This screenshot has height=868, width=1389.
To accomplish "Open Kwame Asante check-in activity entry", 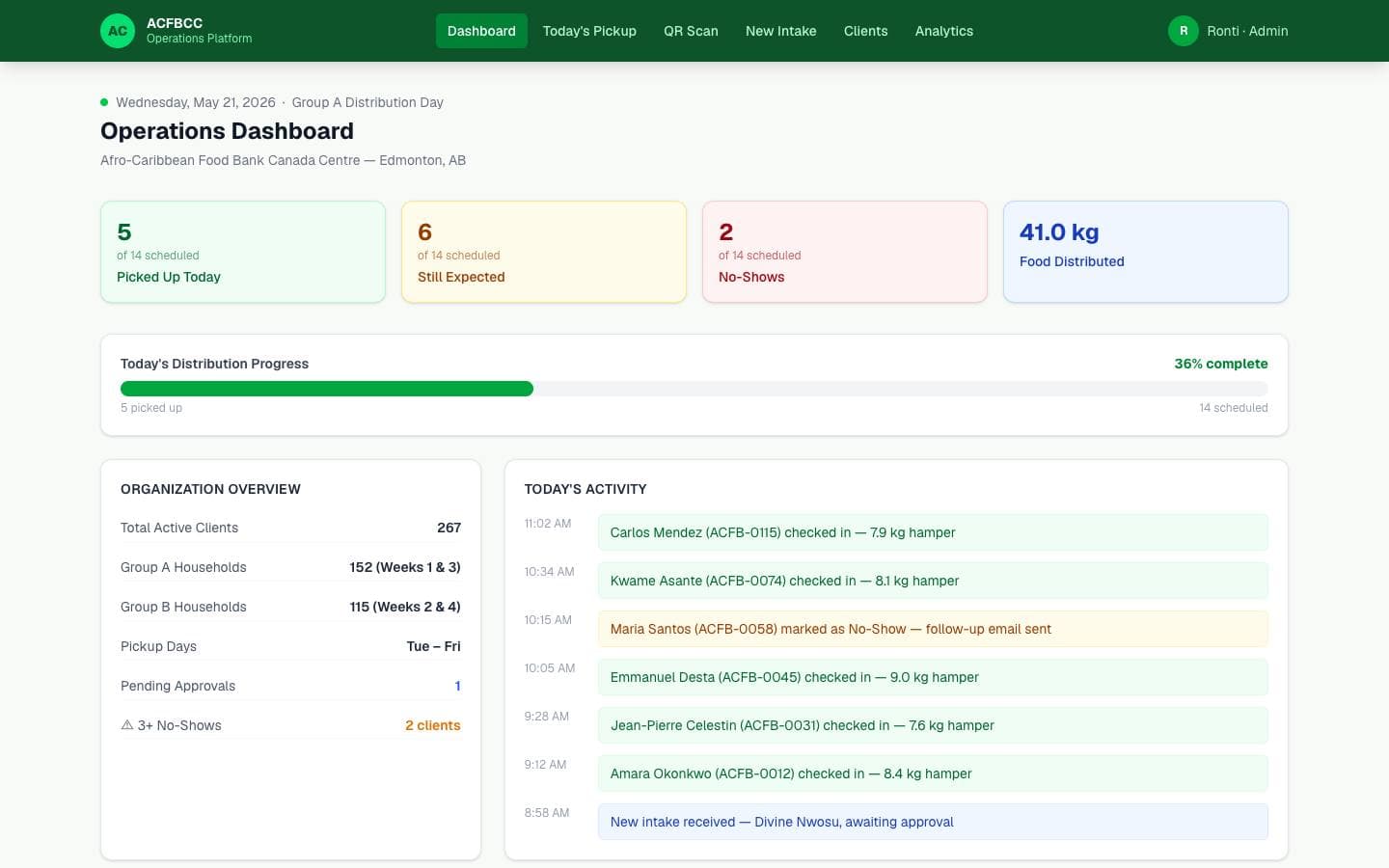I will (x=933, y=581).
